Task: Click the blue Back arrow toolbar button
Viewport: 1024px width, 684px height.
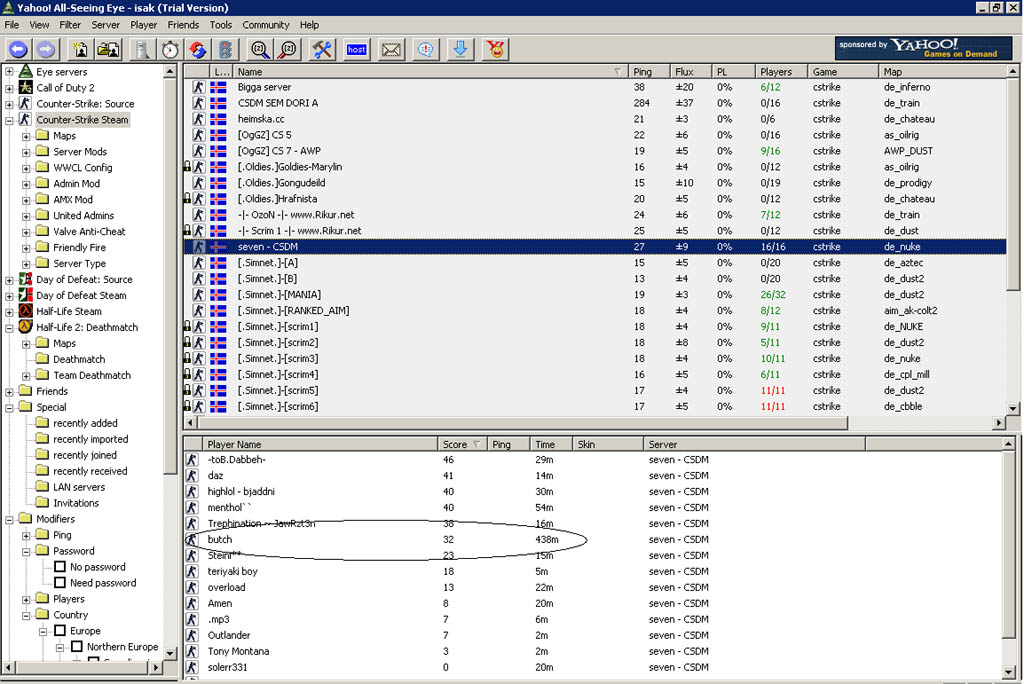Action: [x=18, y=50]
